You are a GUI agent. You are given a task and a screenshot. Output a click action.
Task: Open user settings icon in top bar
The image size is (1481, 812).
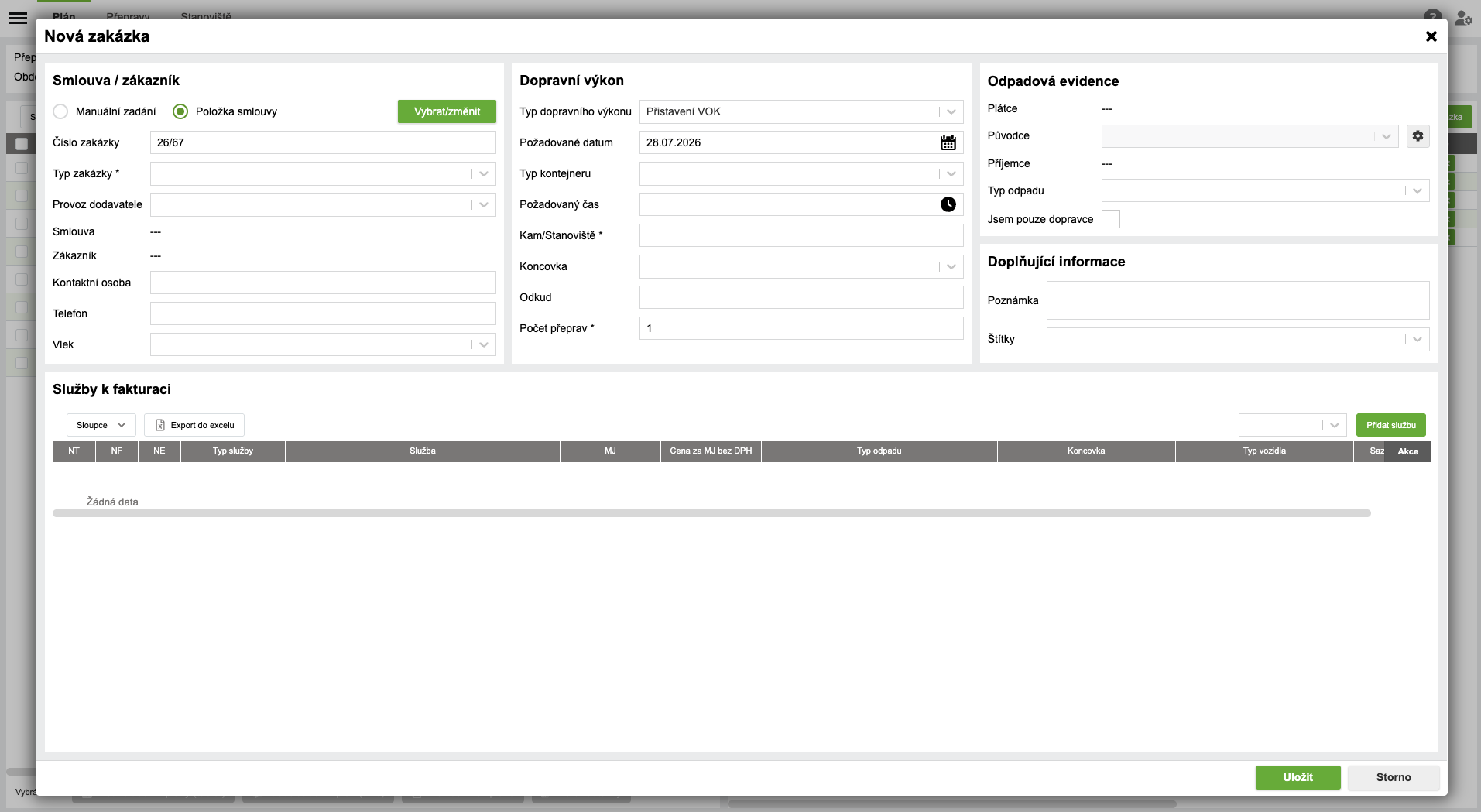1463,17
